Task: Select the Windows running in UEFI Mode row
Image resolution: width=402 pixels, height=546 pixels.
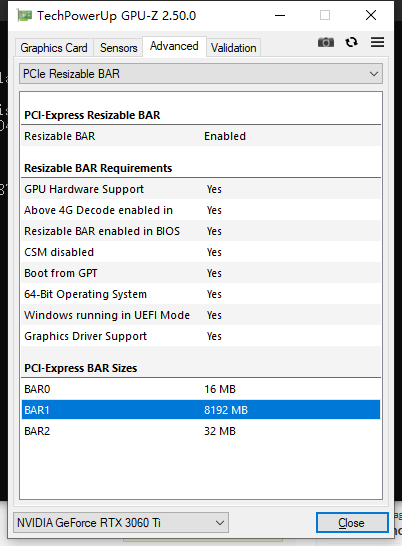Action: point(201,315)
